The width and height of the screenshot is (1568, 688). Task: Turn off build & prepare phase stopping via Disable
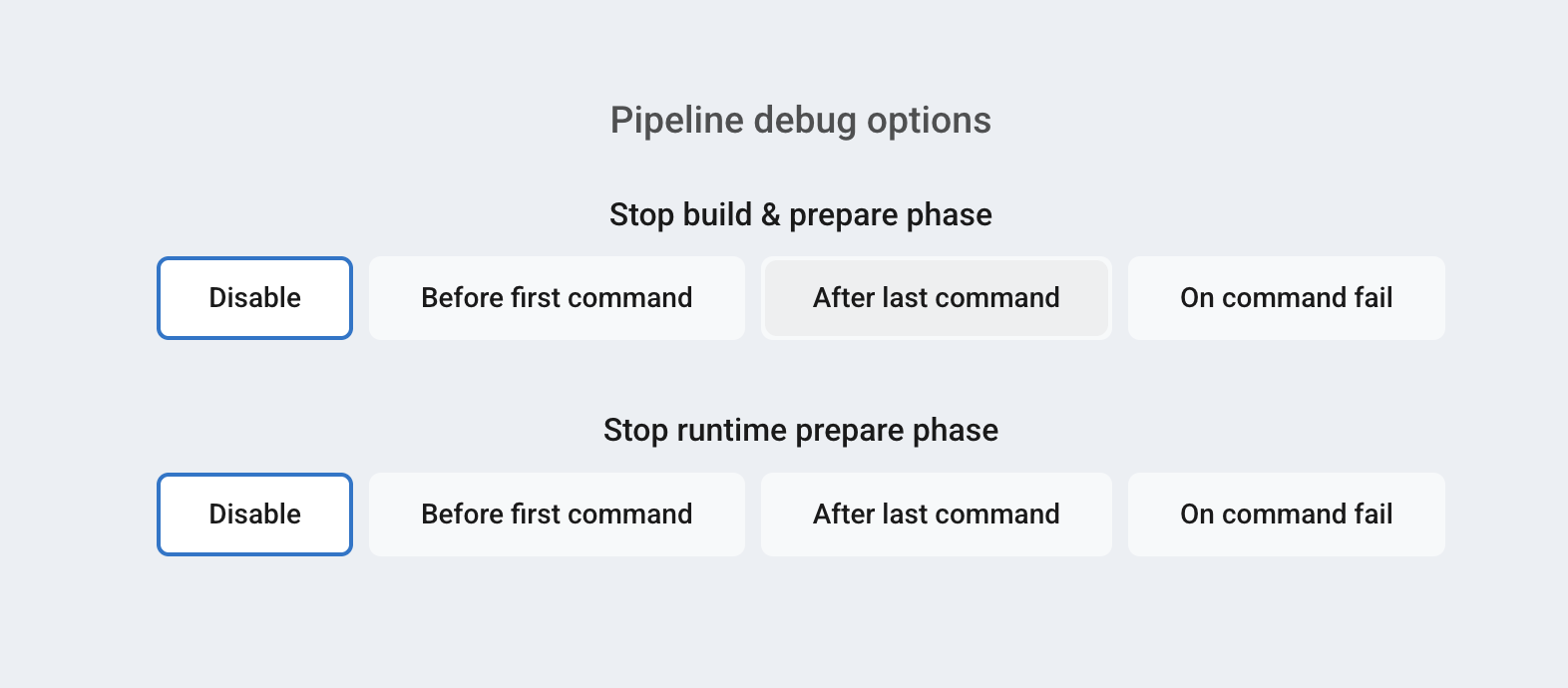[x=254, y=298]
